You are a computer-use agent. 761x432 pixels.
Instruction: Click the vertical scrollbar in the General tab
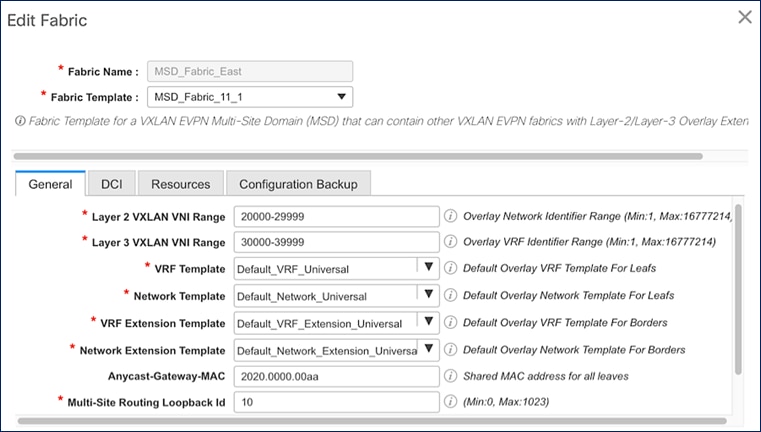click(738, 290)
